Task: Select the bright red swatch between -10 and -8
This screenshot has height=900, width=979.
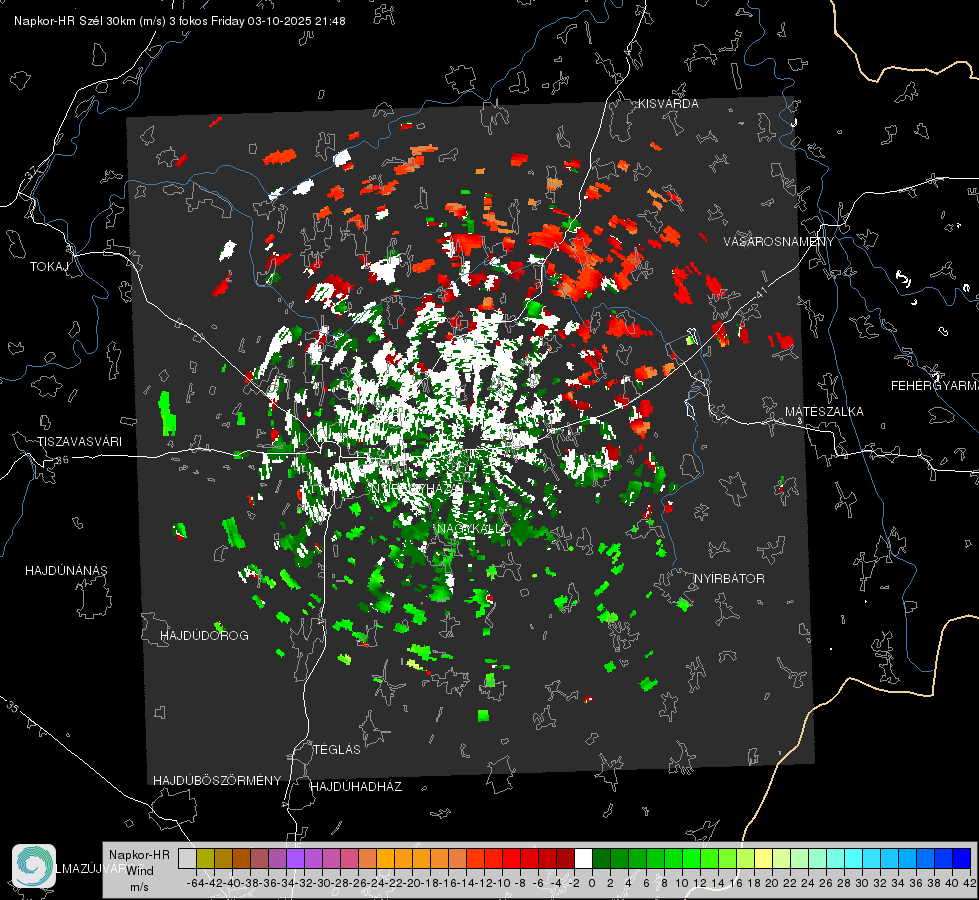Action: pos(511,858)
